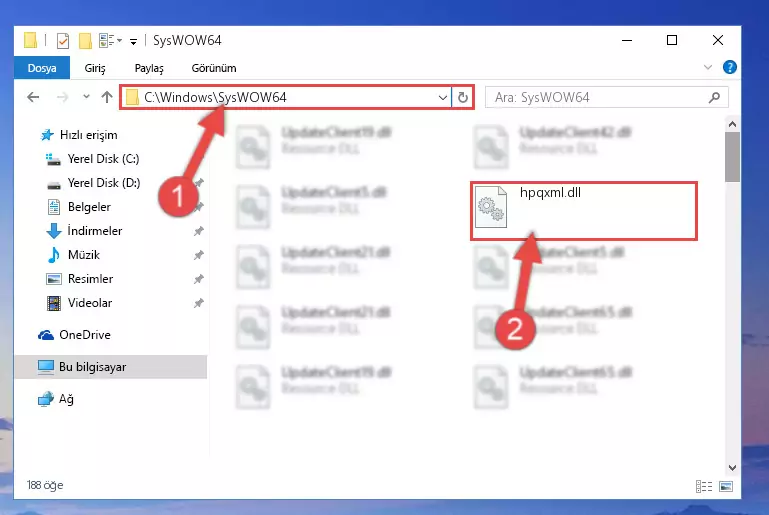Switch to the Paylaş ribbon tab
Viewport: 769px width, 515px height.
[149, 68]
